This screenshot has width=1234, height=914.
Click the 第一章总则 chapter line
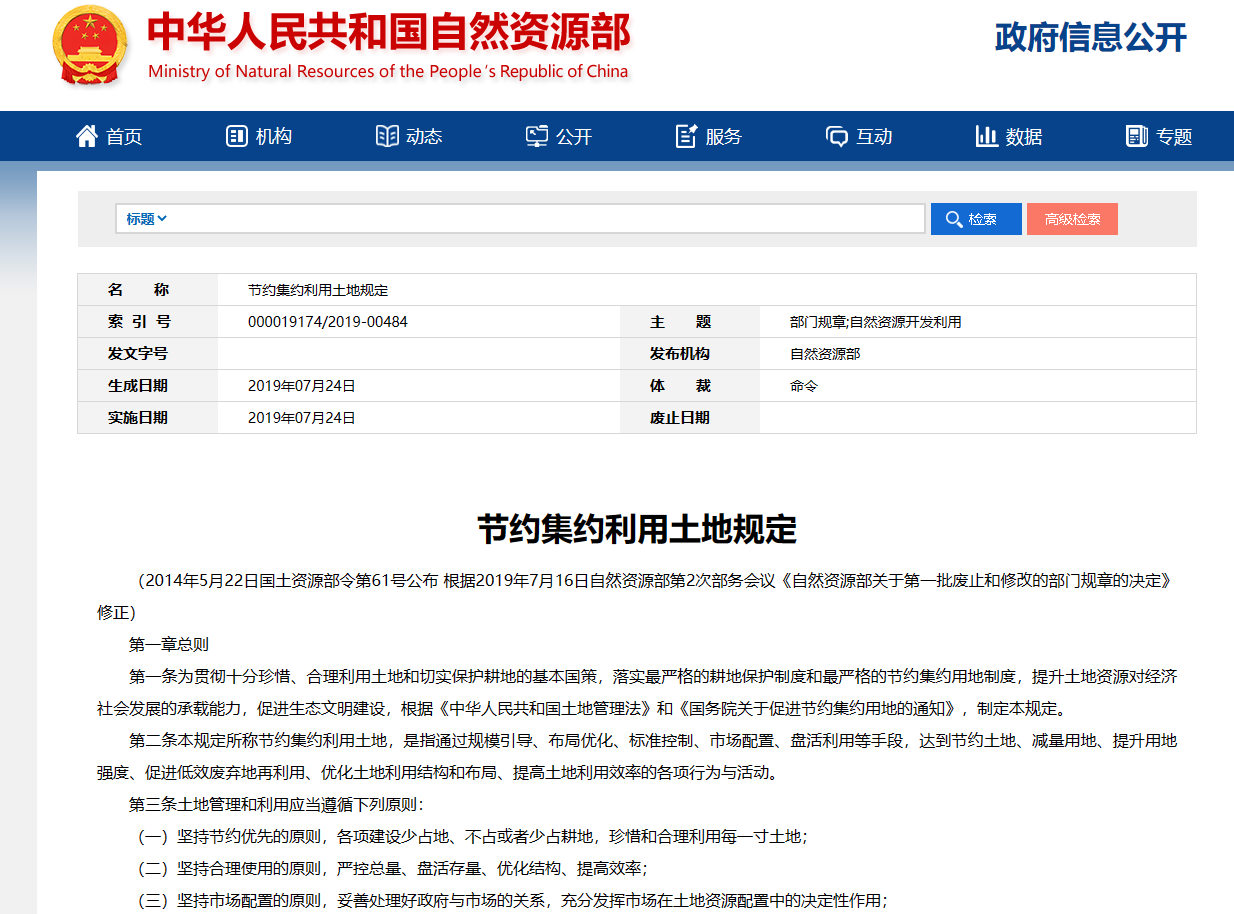(x=169, y=645)
